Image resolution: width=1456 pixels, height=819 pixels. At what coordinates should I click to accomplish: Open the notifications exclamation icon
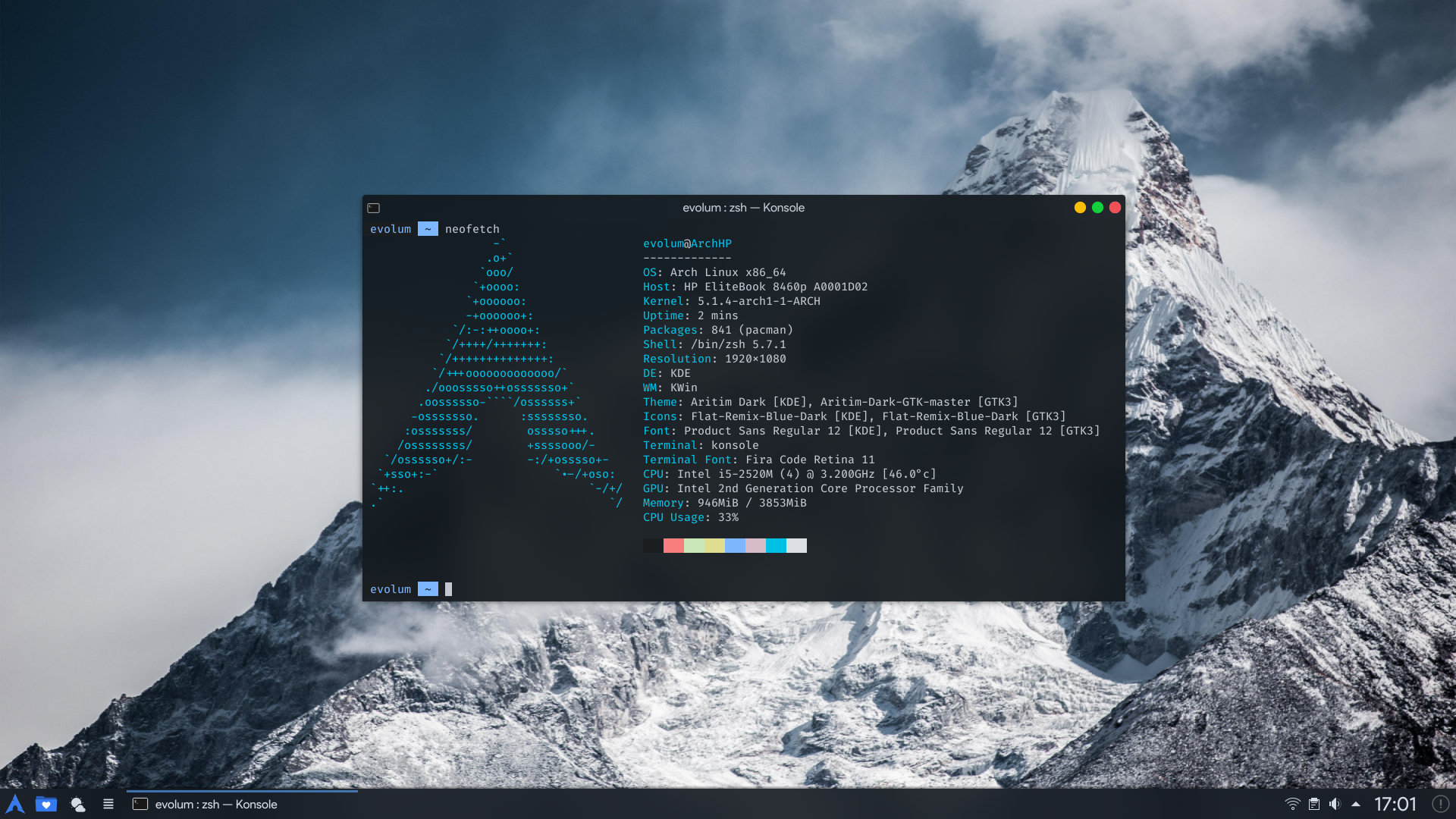point(1441,804)
